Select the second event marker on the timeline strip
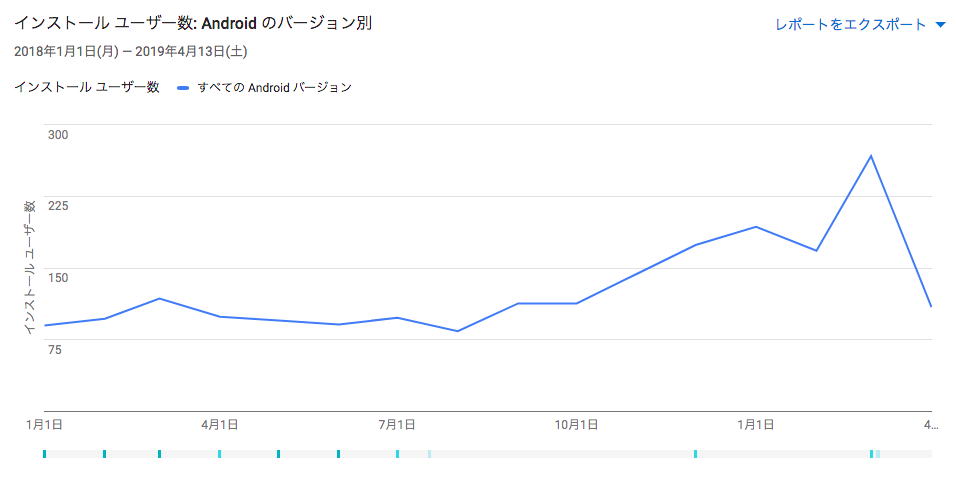Viewport: 956px width, 484px height. 104,455
